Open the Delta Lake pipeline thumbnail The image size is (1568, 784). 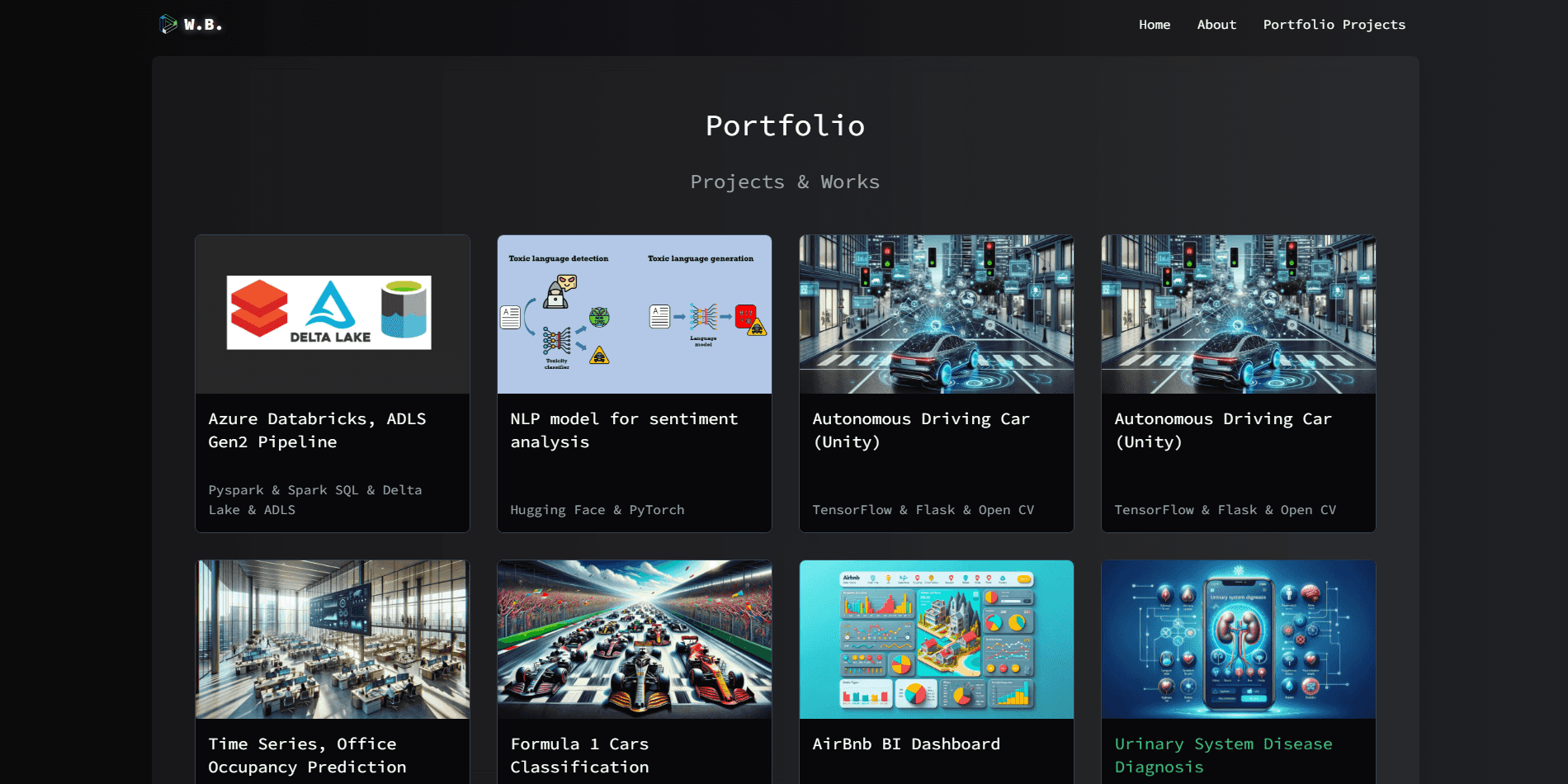[x=333, y=314]
